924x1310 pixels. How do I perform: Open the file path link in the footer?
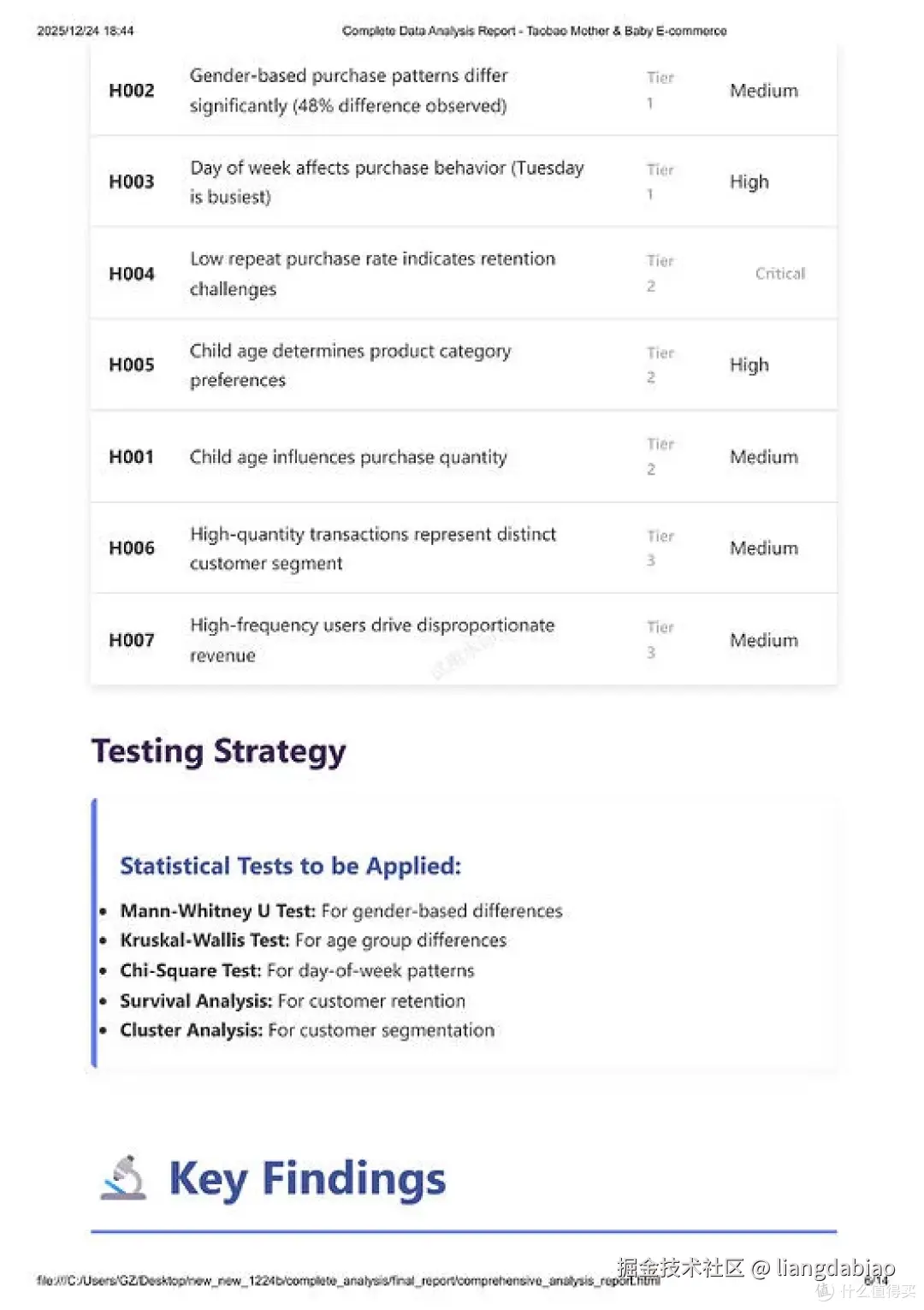pyautogui.click(x=342, y=1281)
